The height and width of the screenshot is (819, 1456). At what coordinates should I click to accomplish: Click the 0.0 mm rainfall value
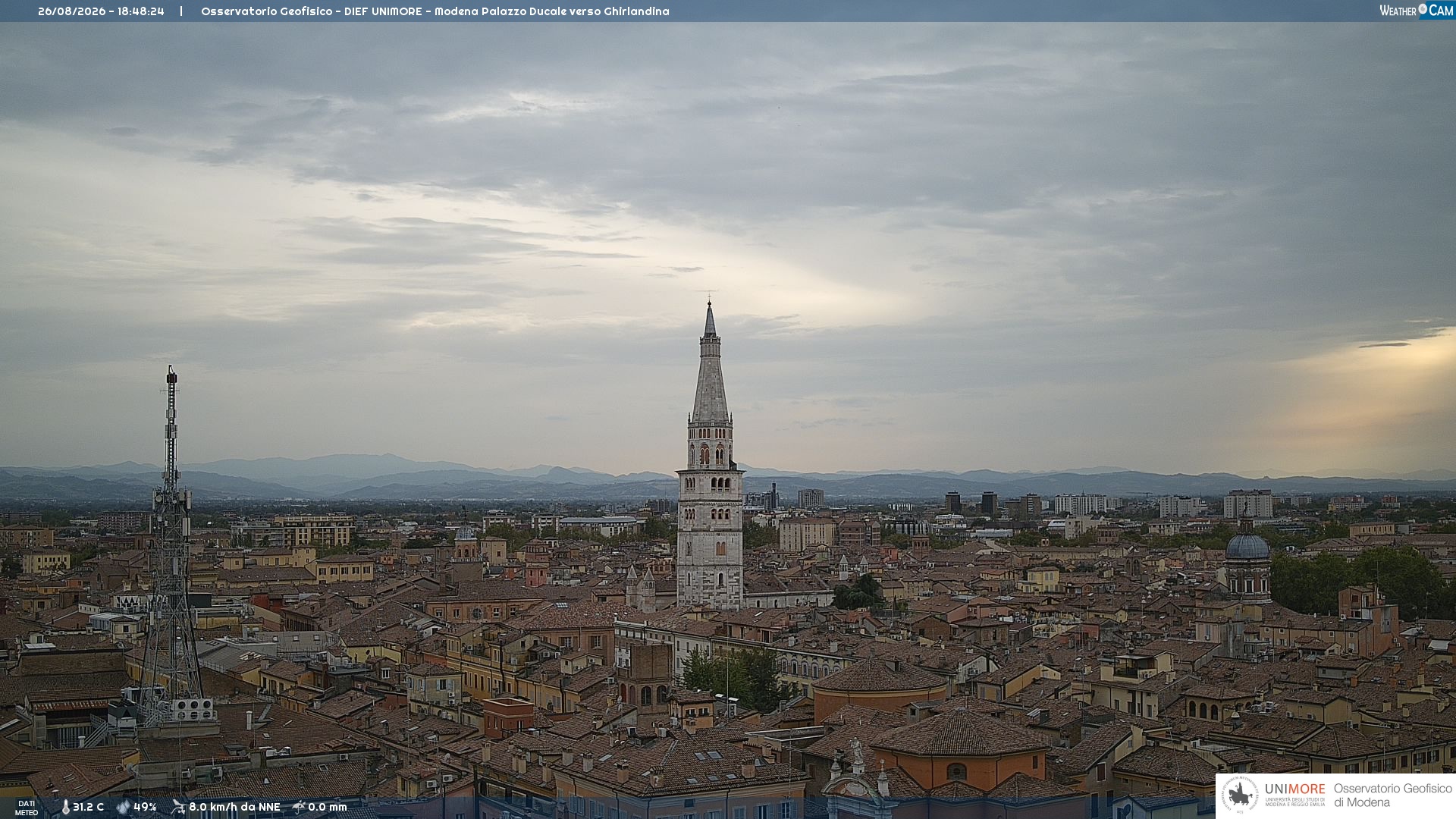327,807
